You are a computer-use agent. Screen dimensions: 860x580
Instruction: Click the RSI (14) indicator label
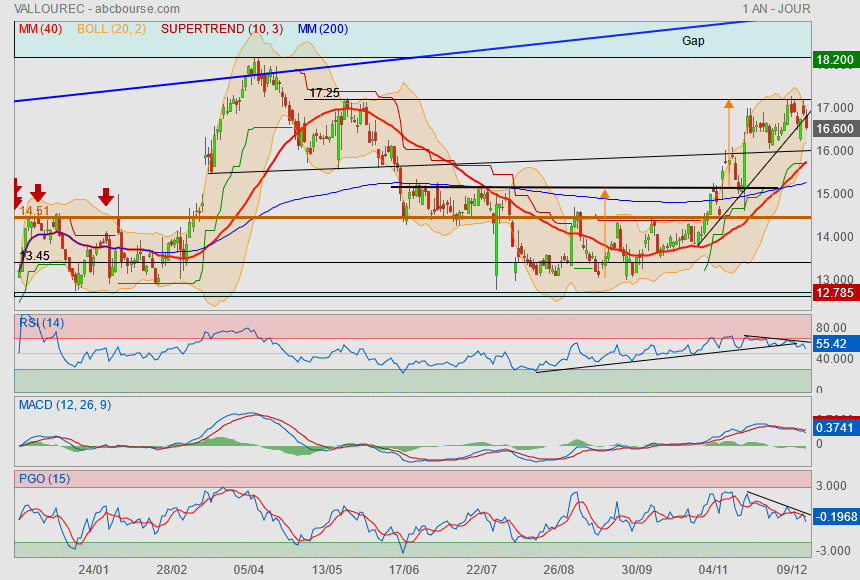point(42,323)
